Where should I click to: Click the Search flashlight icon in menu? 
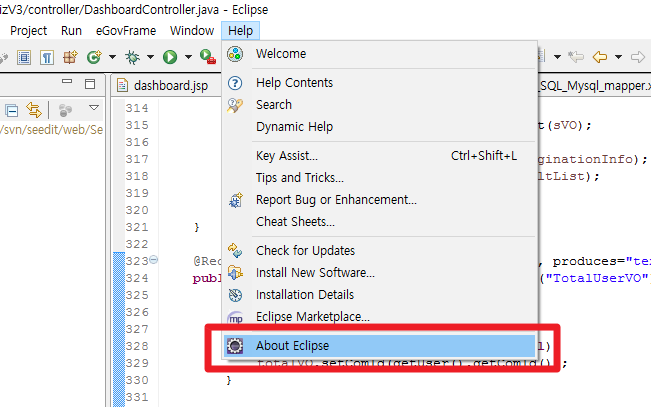[235, 105]
